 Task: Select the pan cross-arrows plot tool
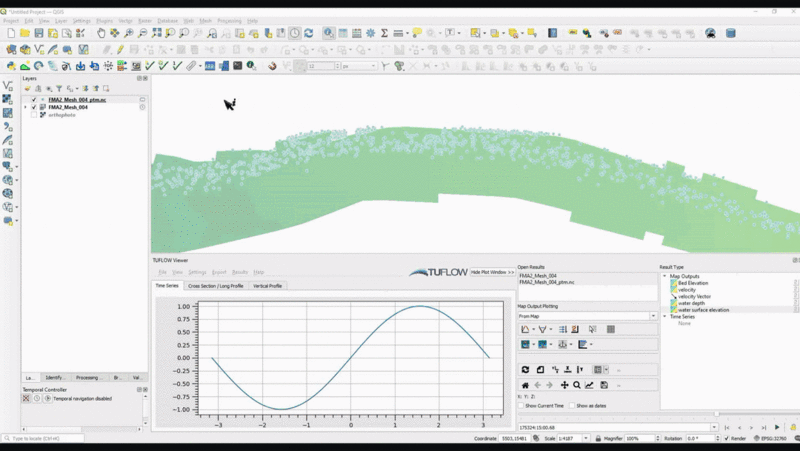point(564,385)
